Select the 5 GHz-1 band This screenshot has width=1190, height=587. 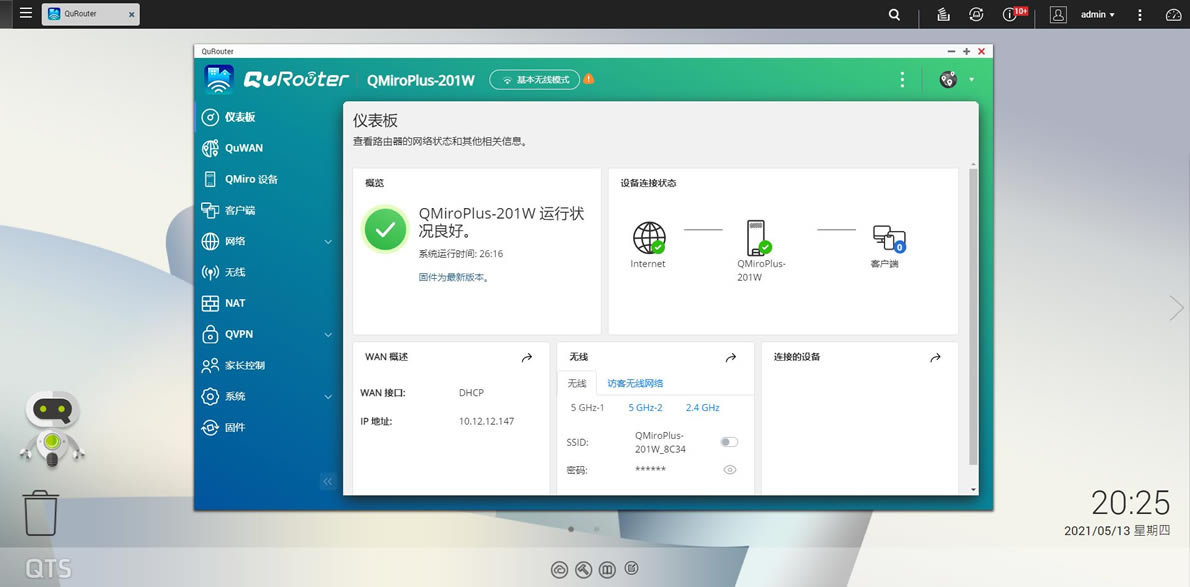[587, 408]
